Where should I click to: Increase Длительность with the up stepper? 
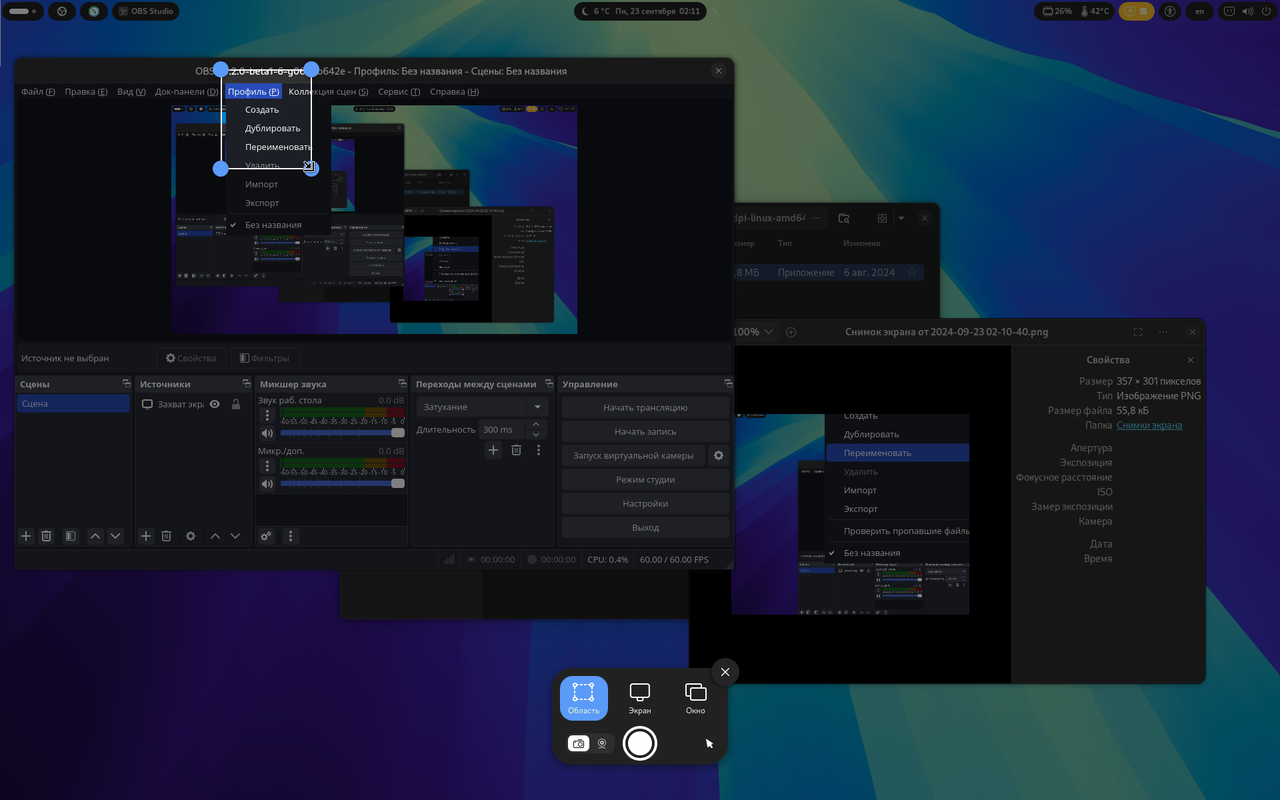(x=536, y=424)
